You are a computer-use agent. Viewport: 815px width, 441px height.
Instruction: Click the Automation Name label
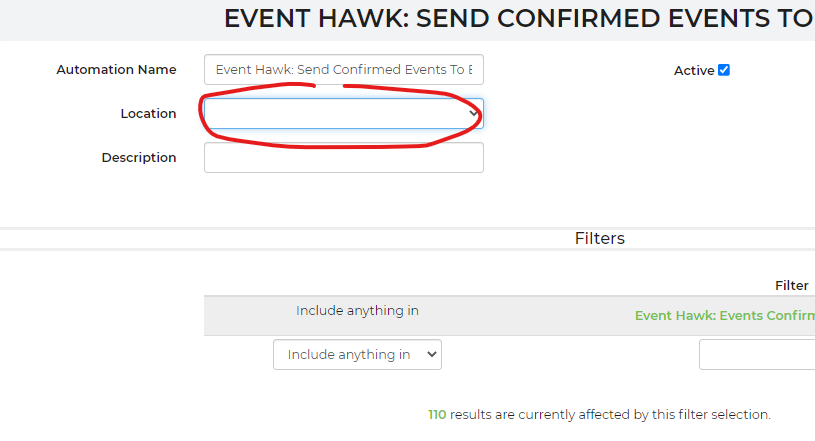pyautogui.click(x=116, y=70)
